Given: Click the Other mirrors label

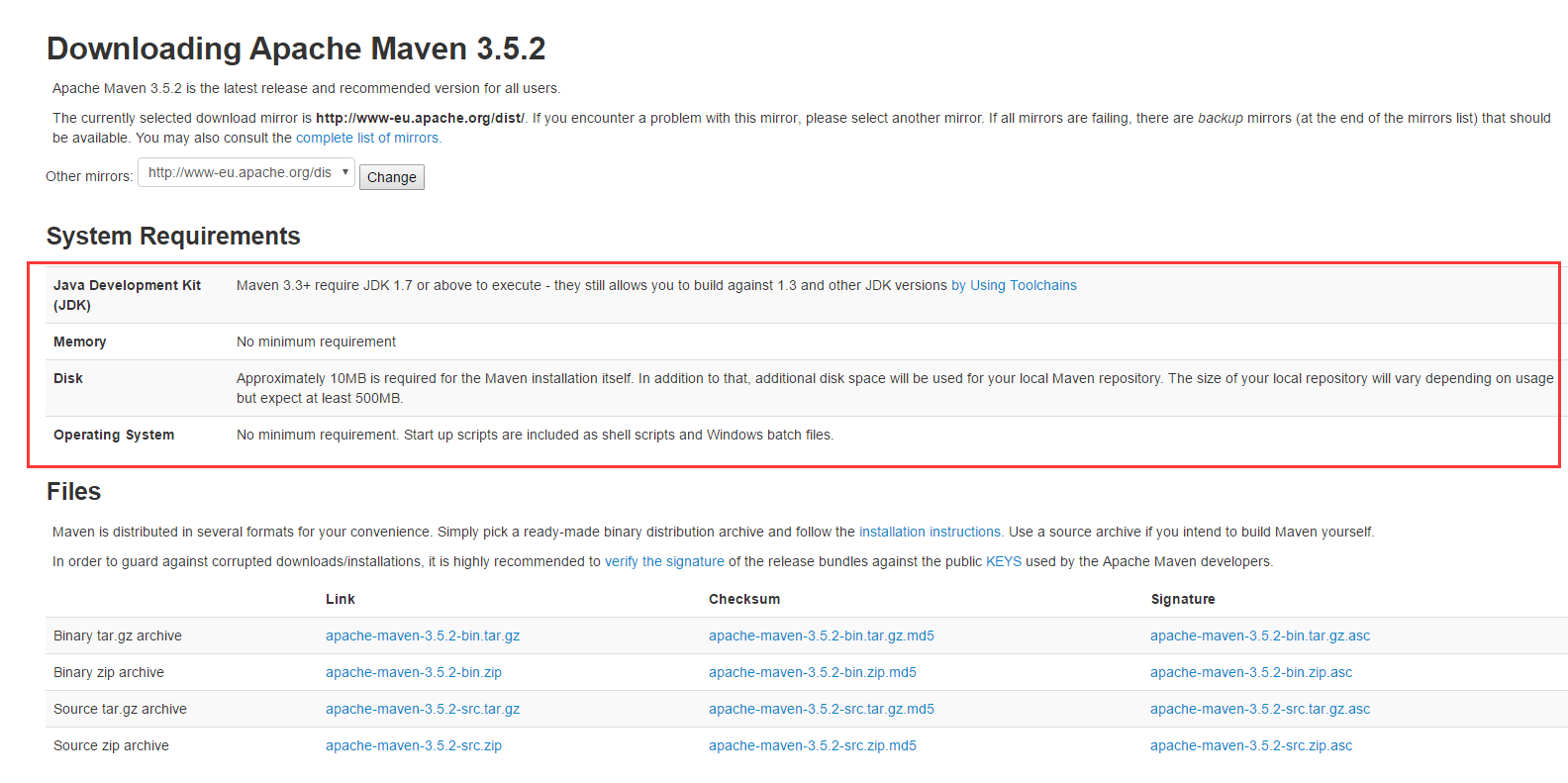Looking at the screenshot, I should pyautogui.click(x=89, y=176).
